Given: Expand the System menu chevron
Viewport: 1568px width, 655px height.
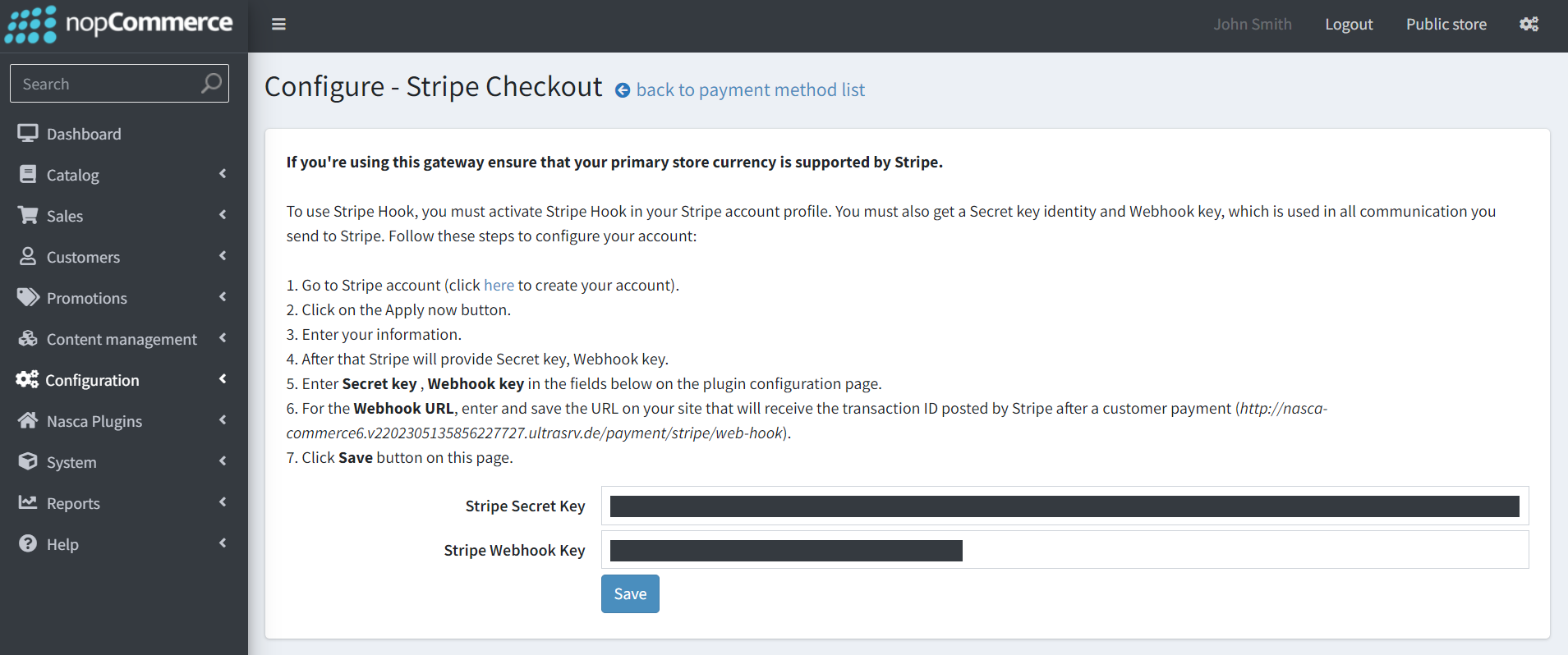Looking at the screenshot, I should [223, 461].
